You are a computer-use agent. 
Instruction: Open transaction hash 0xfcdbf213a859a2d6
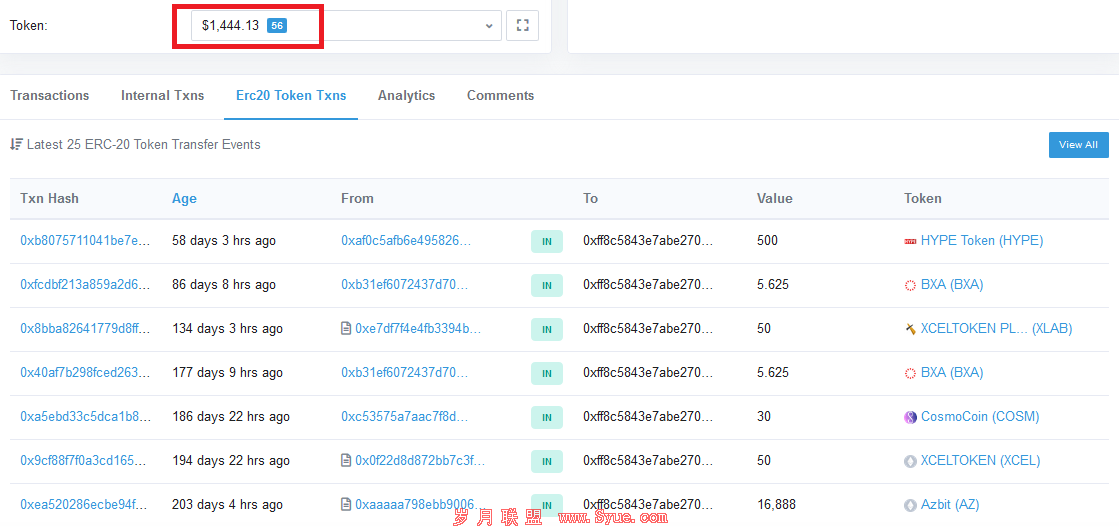[86, 285]
